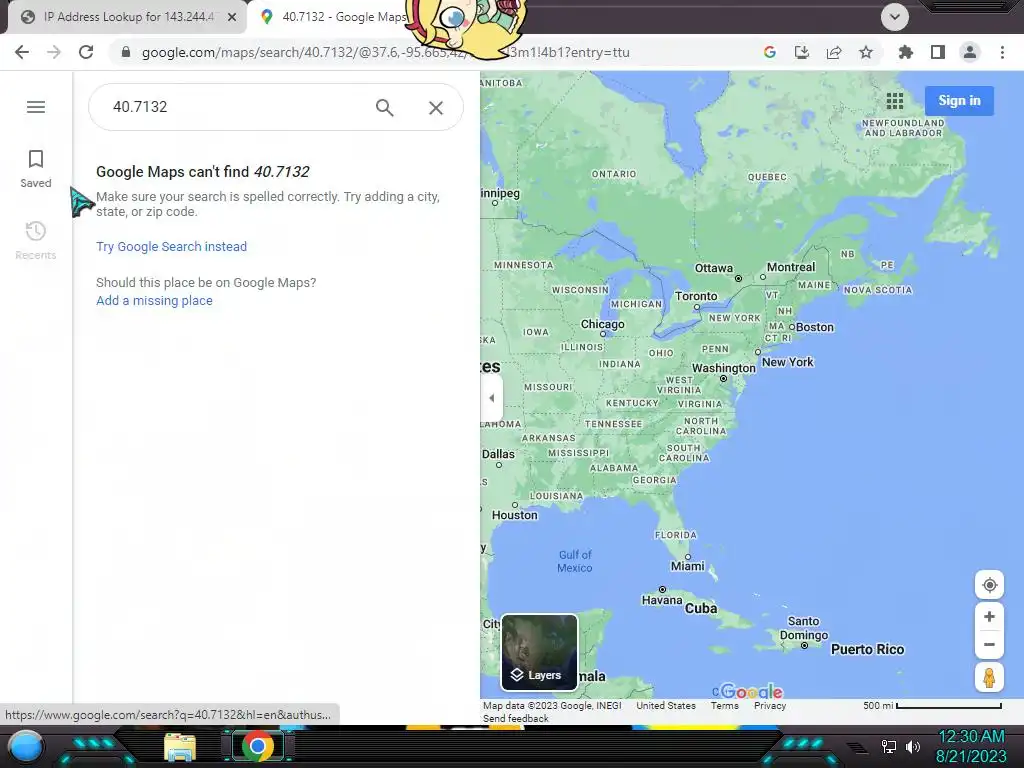Click the taskbar clock 12:30 AM
Image resolution: width=1024 pixels, height=768 pixels.
[971, 737]
